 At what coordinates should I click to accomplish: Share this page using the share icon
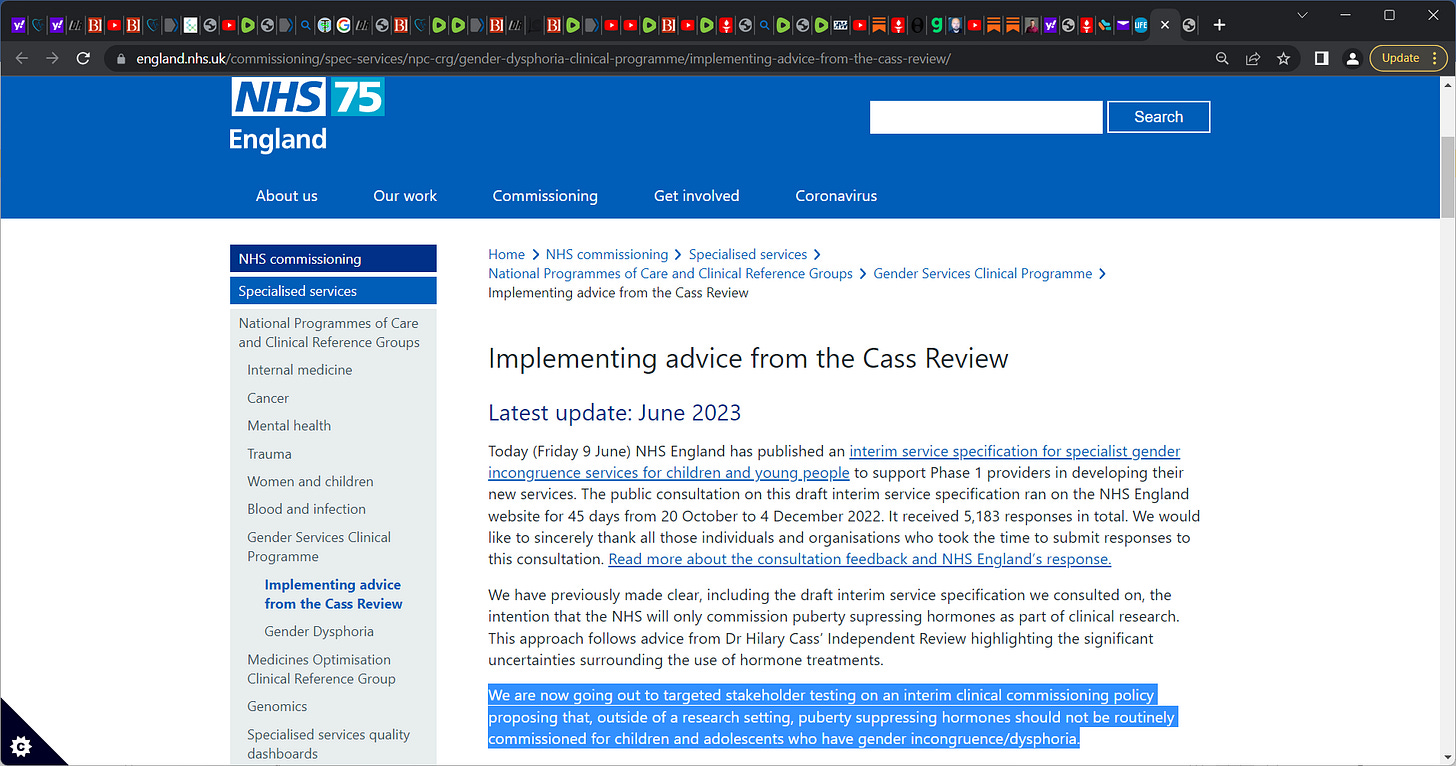pos(1252,58)
